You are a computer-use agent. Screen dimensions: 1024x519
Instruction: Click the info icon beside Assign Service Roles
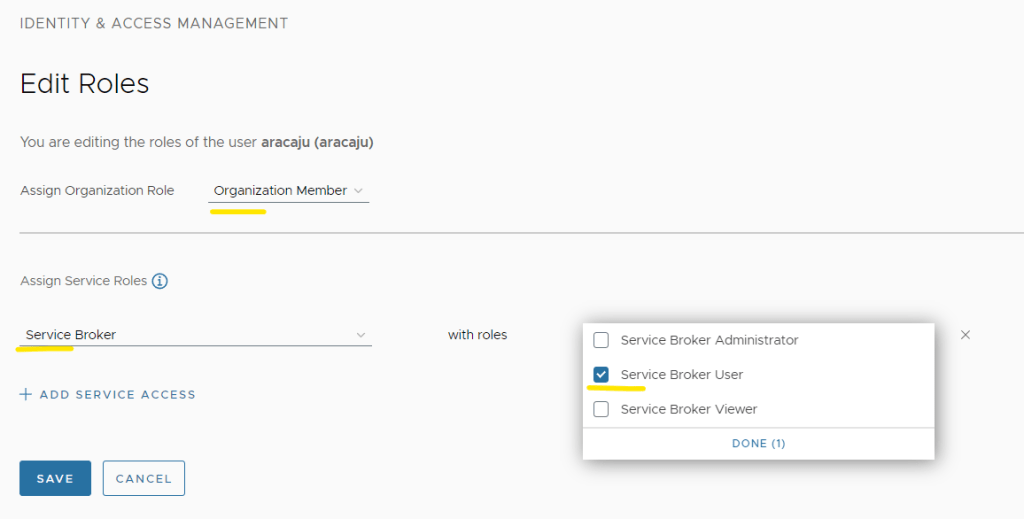click(x=160, y=281)
